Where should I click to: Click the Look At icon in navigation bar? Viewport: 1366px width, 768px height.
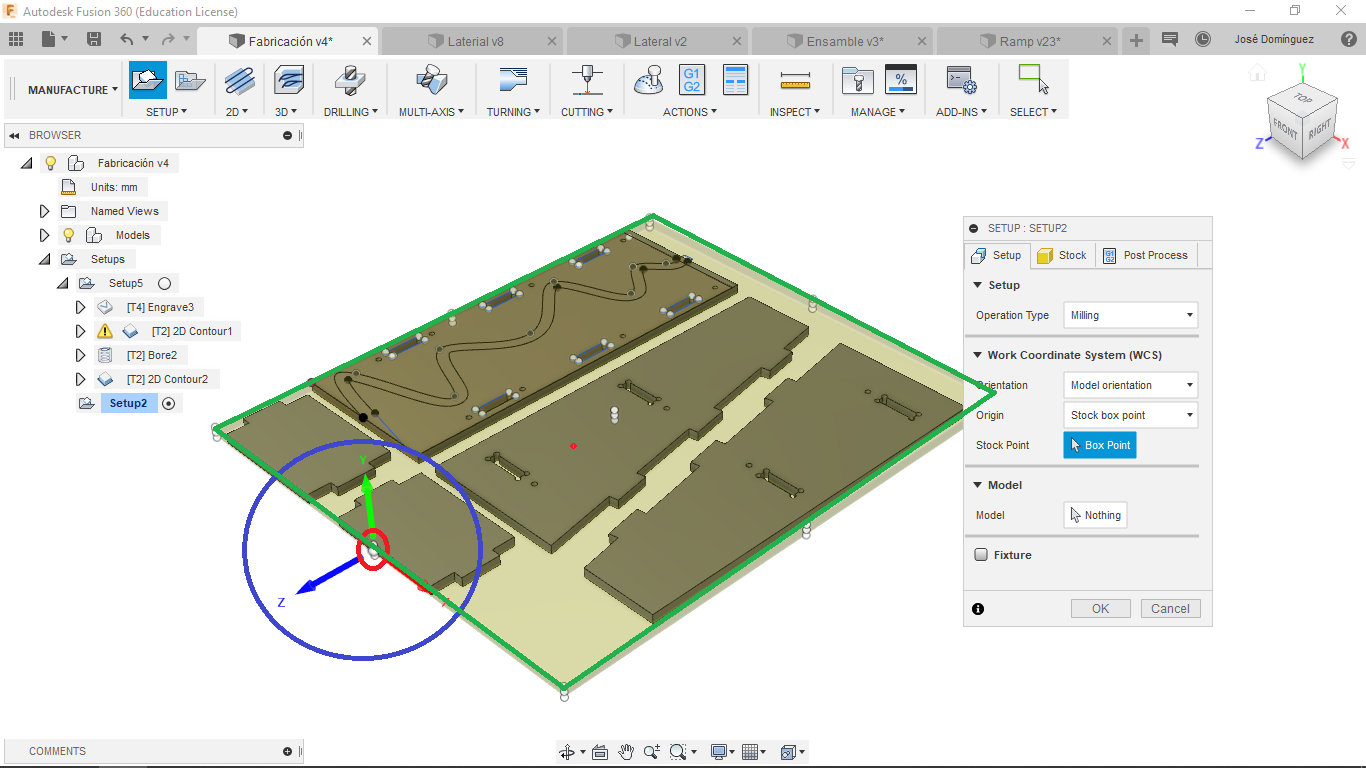pos(600,752)
